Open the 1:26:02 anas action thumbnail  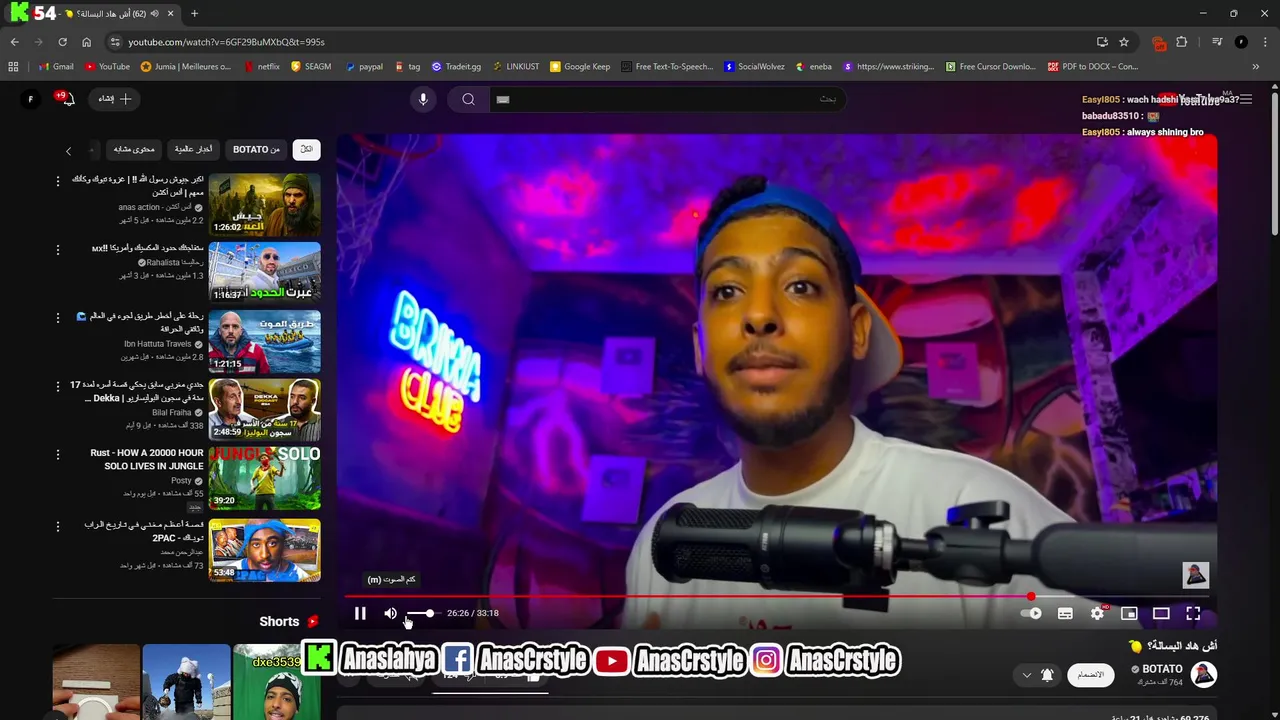(x=264, y=204)
